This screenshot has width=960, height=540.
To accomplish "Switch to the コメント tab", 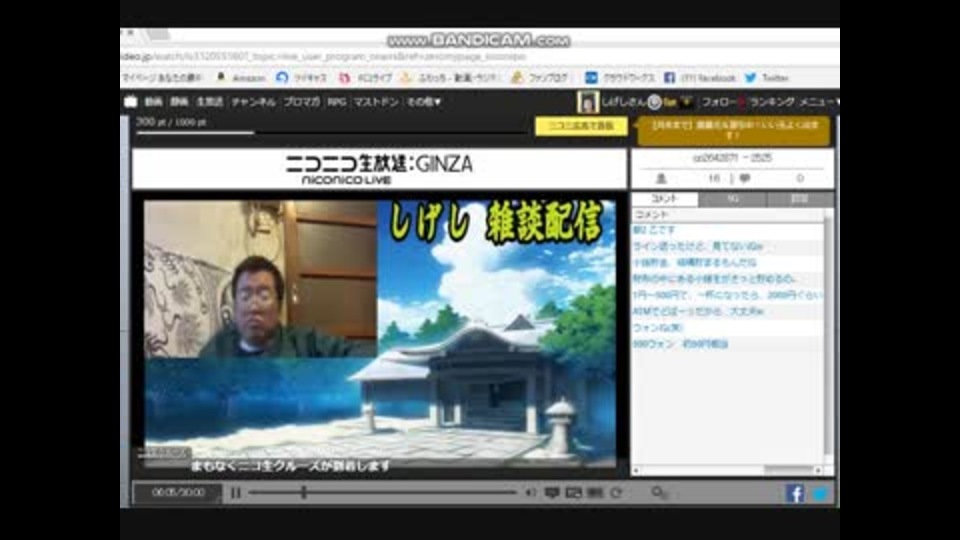I will [664, 198].
